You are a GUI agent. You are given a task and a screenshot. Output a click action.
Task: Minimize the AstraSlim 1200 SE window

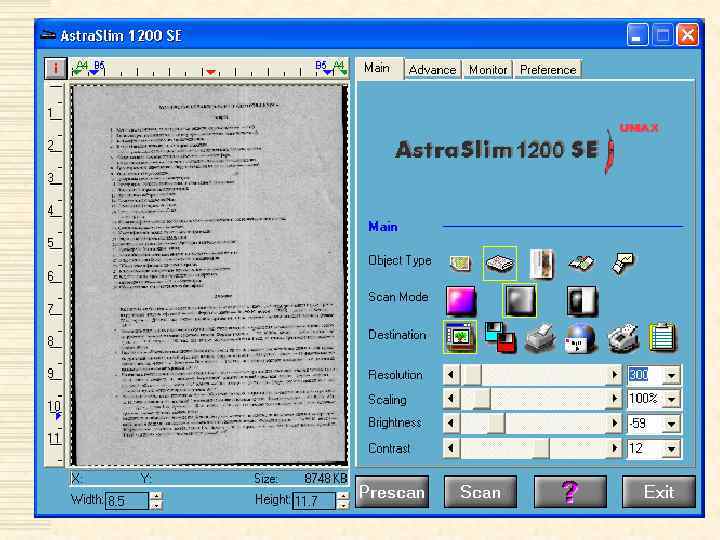637,35
